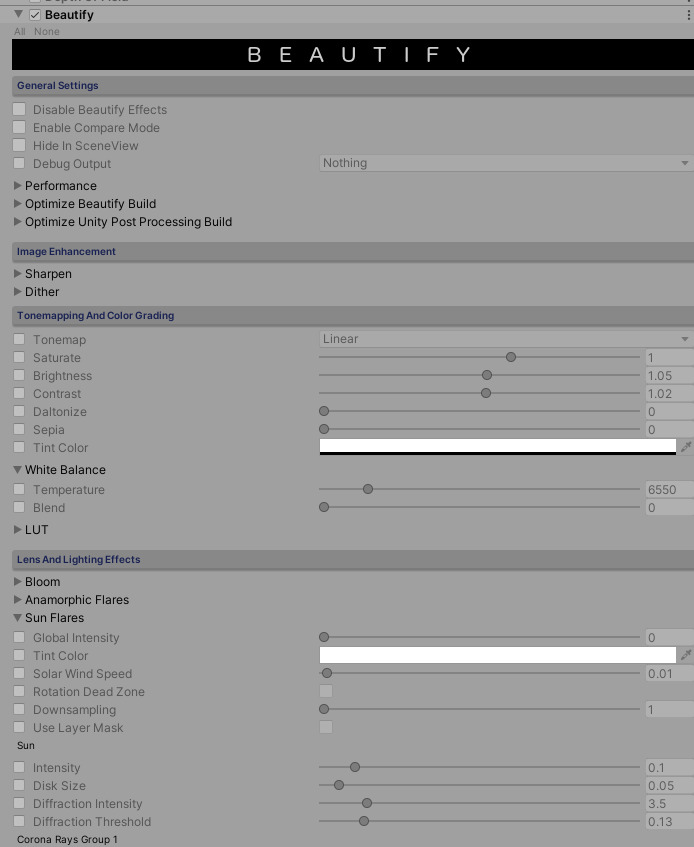Click the Image Enhancement section header
The image size is (694, 847).
pyautogui.click(x=353, y=251)
